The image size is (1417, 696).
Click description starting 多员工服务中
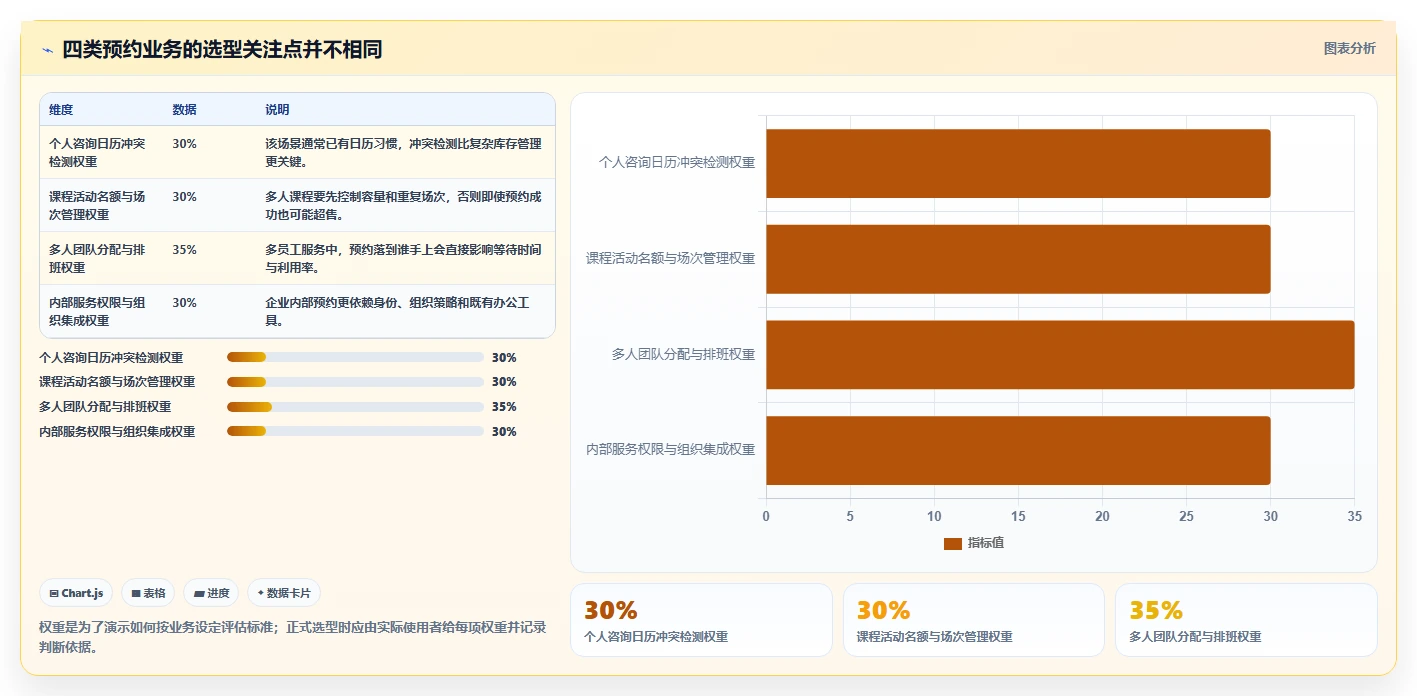click(x=403, y=258)
